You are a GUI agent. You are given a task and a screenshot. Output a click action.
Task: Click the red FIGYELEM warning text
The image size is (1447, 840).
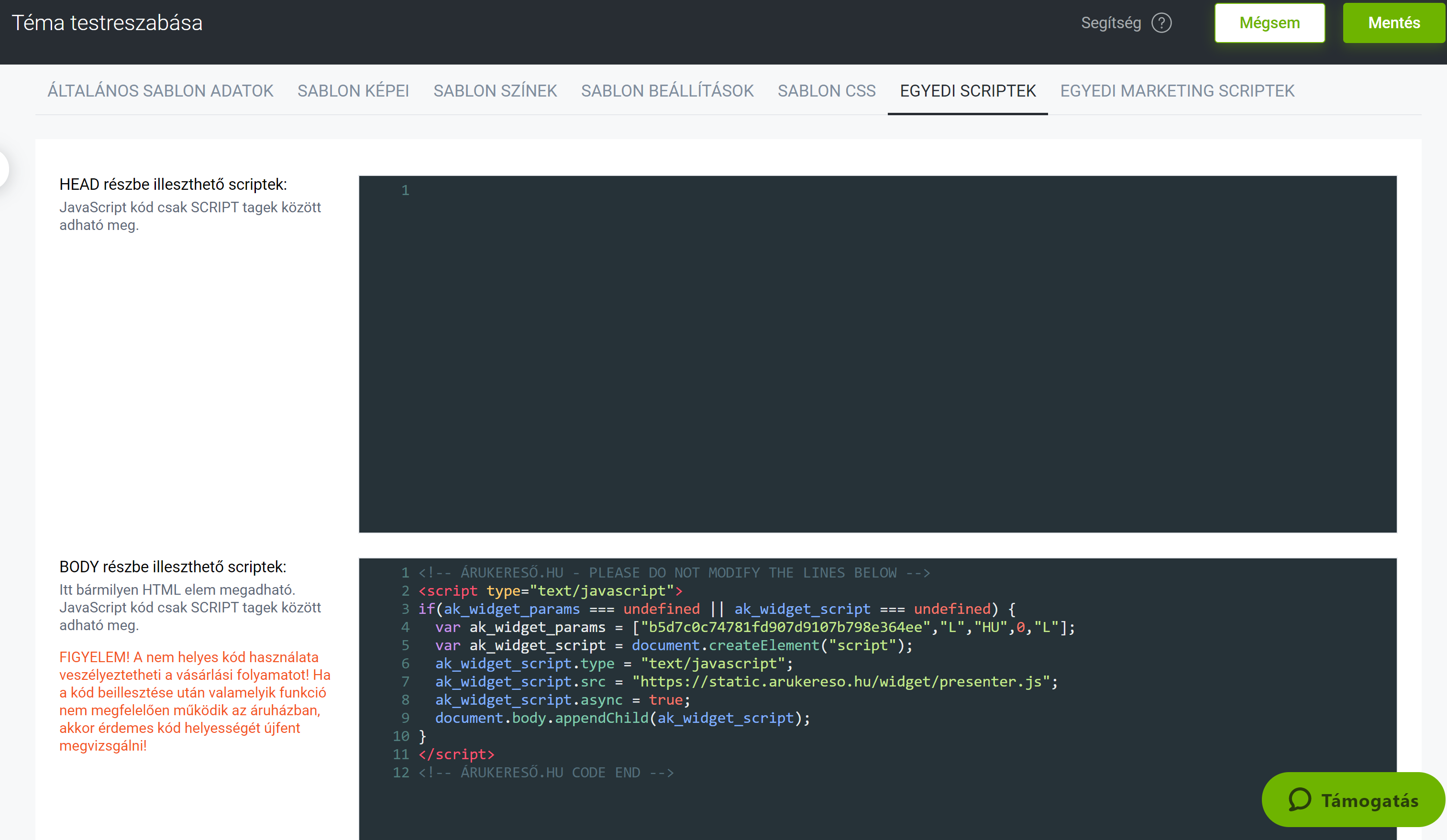[195, 701]
